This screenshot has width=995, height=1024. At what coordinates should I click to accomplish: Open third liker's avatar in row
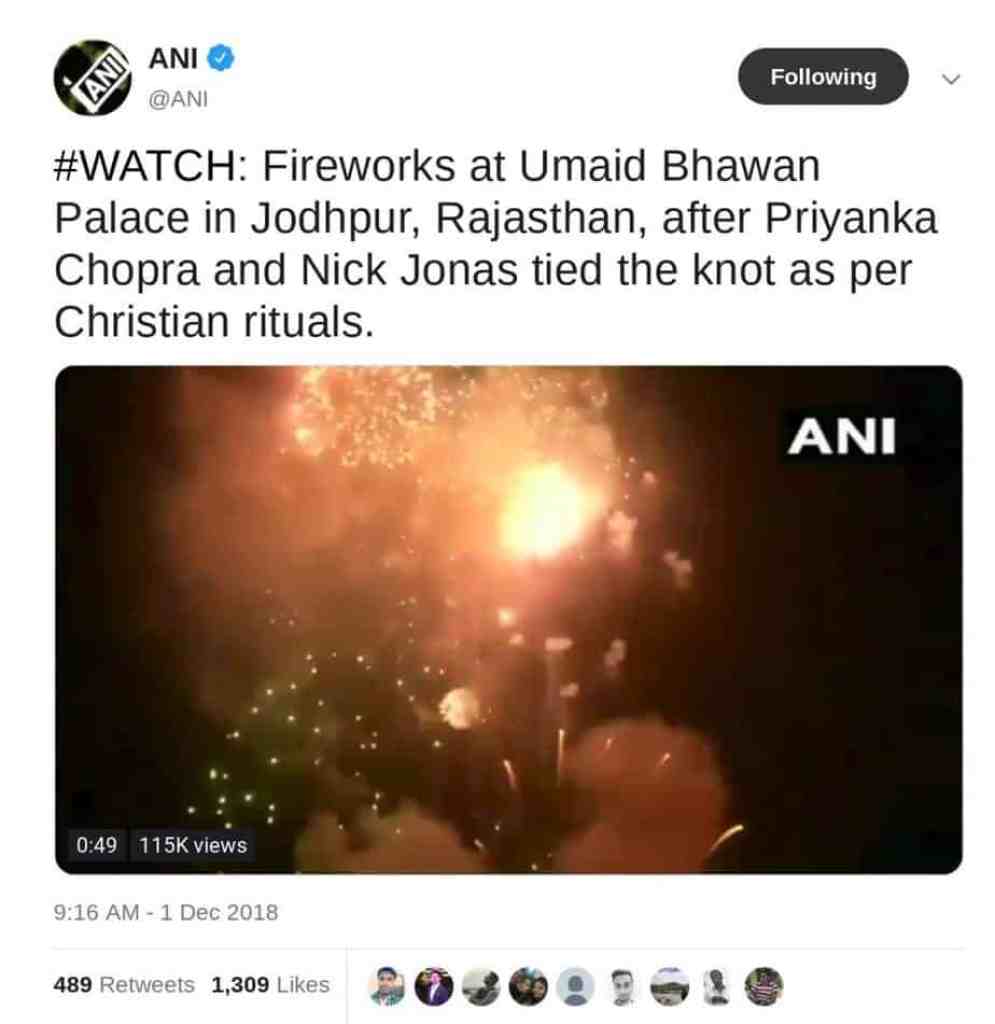(x=481, y=985)
